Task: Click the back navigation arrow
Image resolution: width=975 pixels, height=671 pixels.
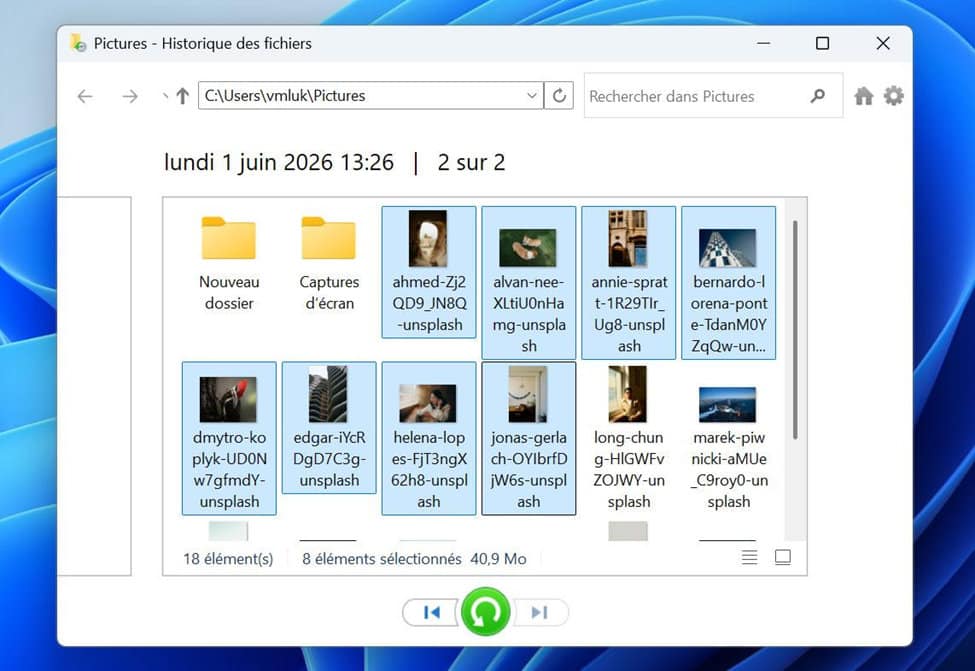Action: pos(85,96)
